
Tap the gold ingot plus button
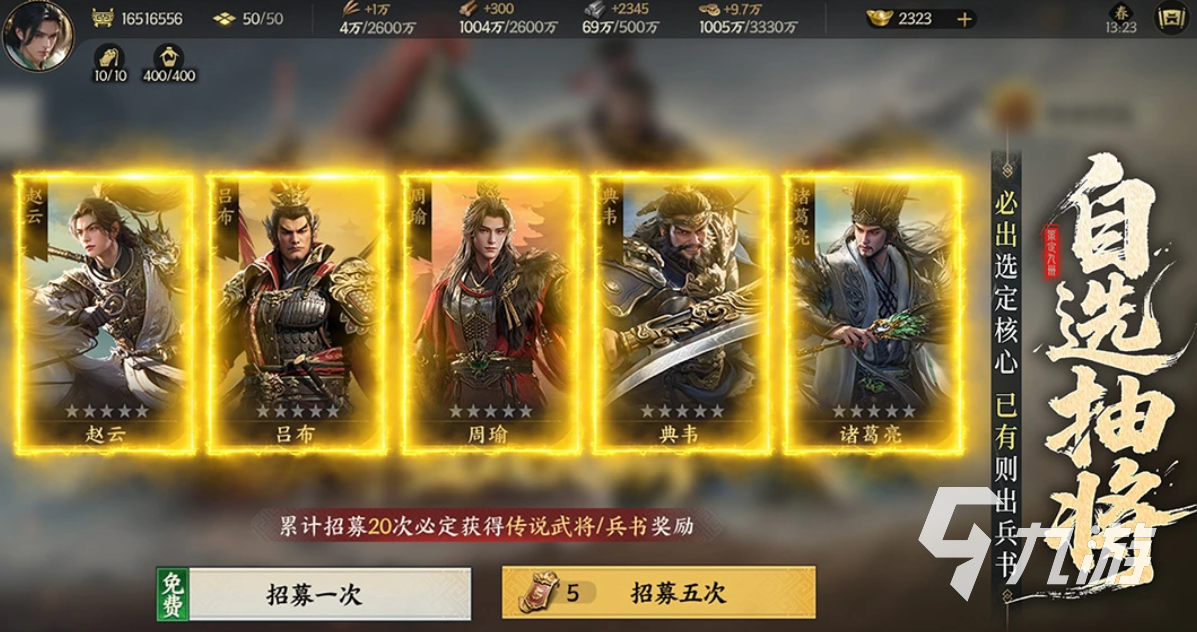click(964, 20)
